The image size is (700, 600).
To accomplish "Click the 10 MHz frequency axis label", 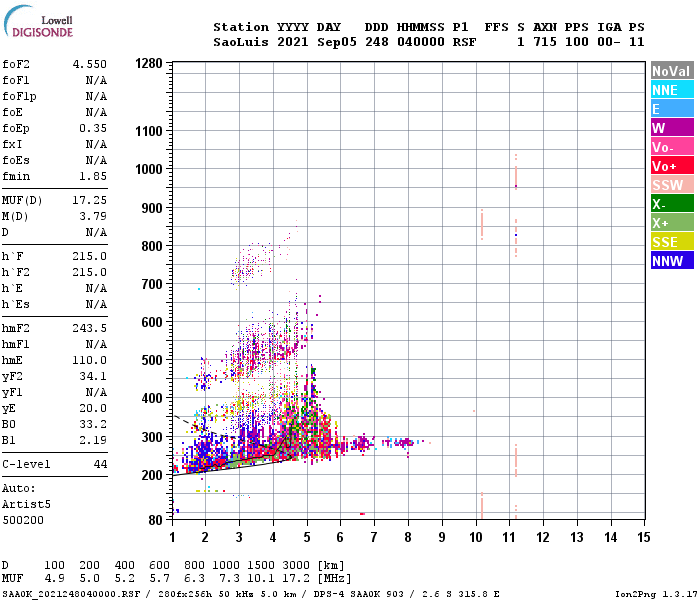I will pos(476,537).
